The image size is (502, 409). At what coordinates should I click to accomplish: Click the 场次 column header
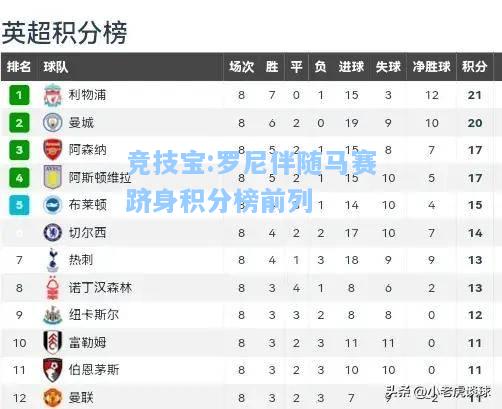(241, 67)
